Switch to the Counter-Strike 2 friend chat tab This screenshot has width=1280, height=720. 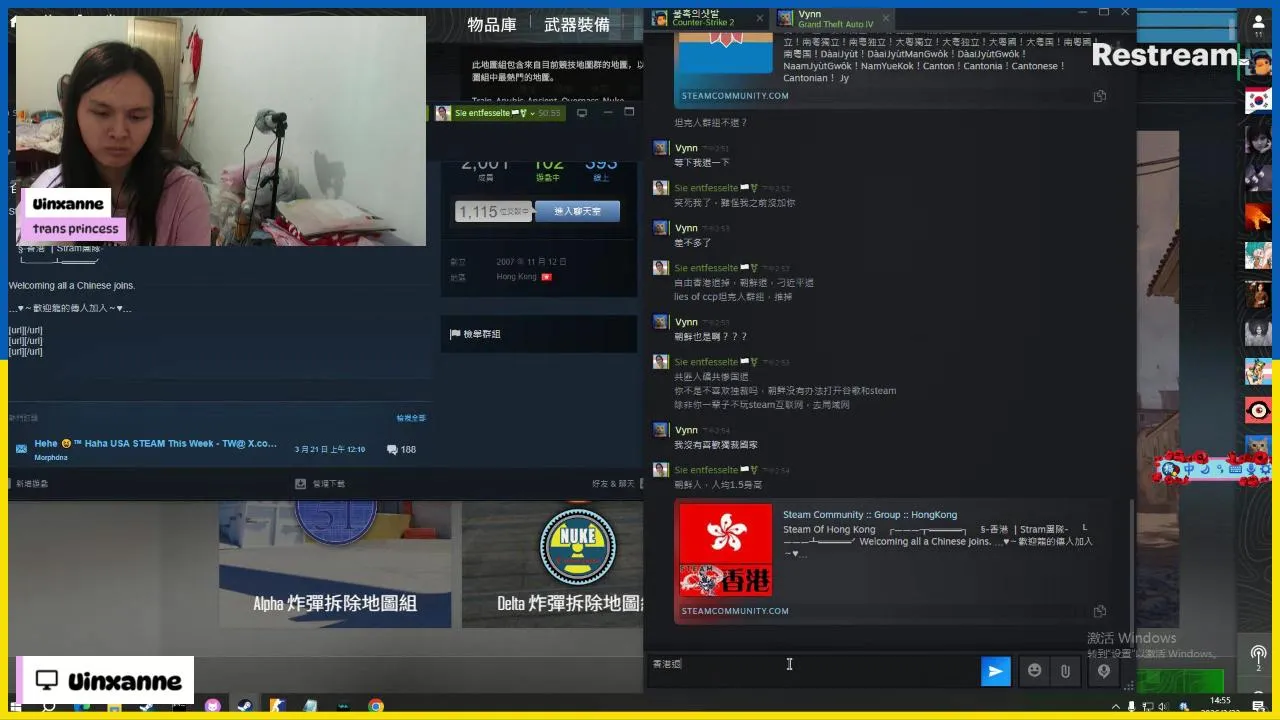[x=707, y=19]
